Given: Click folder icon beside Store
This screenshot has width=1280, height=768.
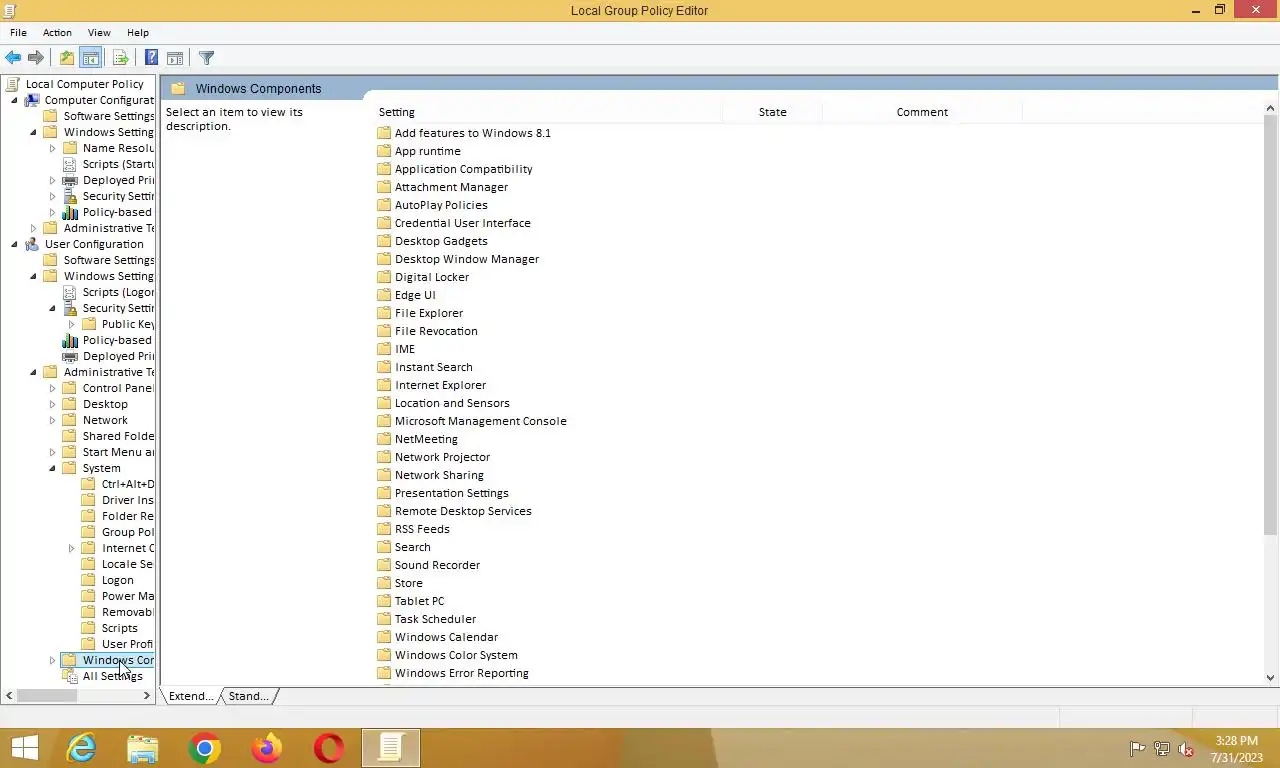Looking at the screenshot, I should (x=384, y=583).
